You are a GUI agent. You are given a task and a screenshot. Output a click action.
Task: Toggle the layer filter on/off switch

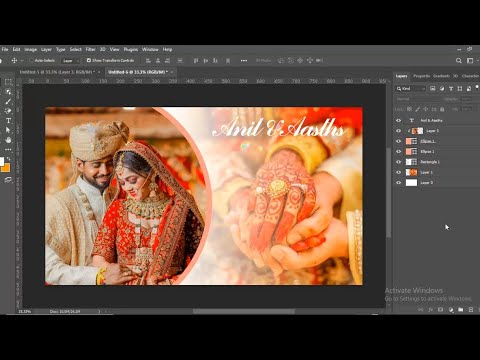click(x=477, y=87)
